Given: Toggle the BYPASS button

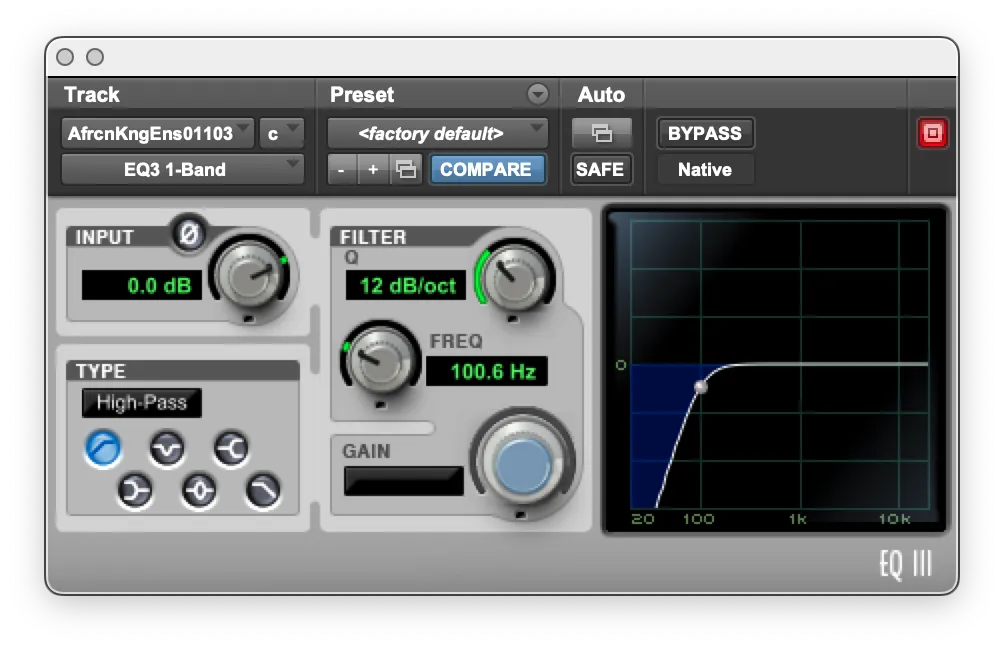Looking at the screenshot, I should click(x=705, y=132).
